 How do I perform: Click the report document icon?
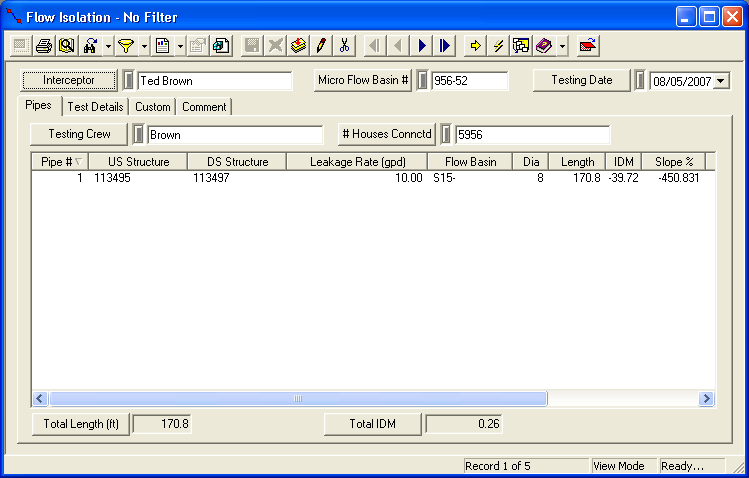pos(163,46)
